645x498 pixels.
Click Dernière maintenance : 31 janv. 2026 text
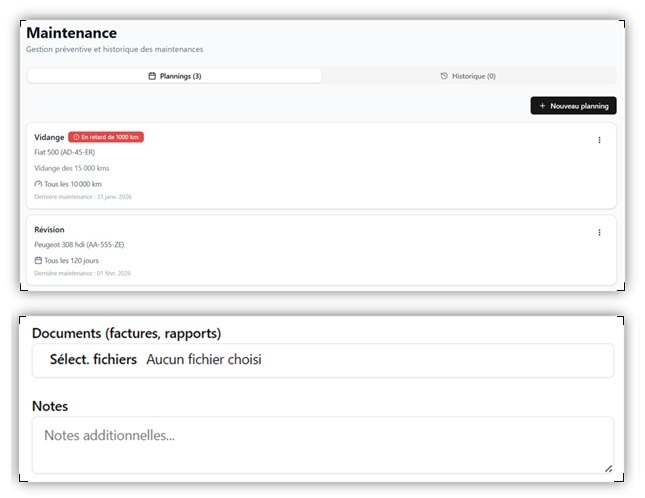click(83, 197)
